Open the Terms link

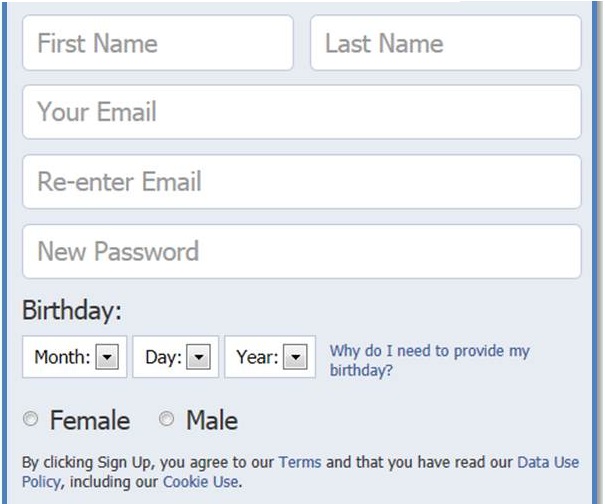click(300, 462)
